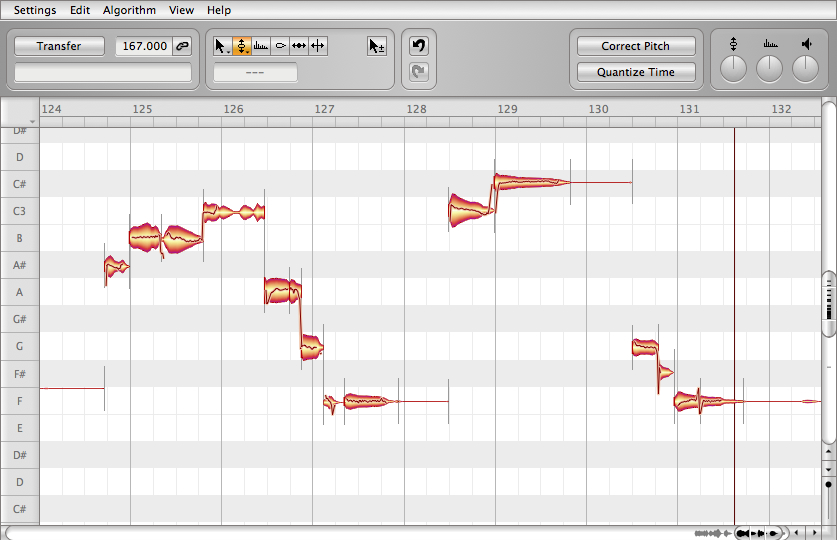Click the Undo arrow button
The height and width of the screenshot is (540, 837).
point(419,46)
